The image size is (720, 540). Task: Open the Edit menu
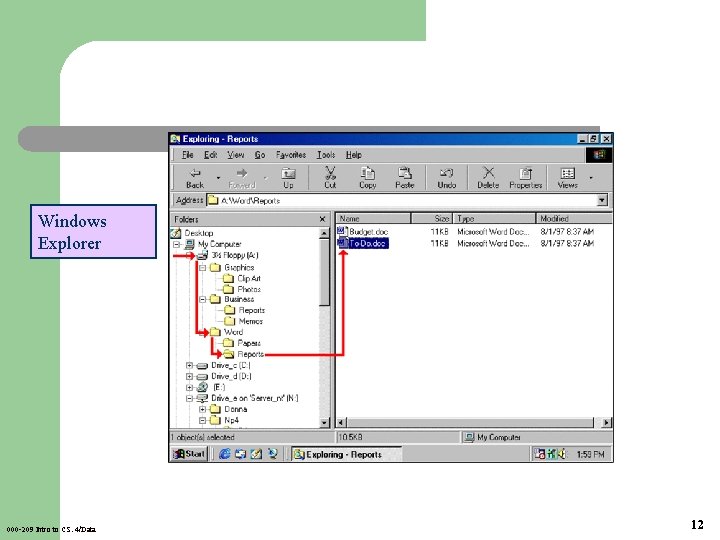pos(210,155)
